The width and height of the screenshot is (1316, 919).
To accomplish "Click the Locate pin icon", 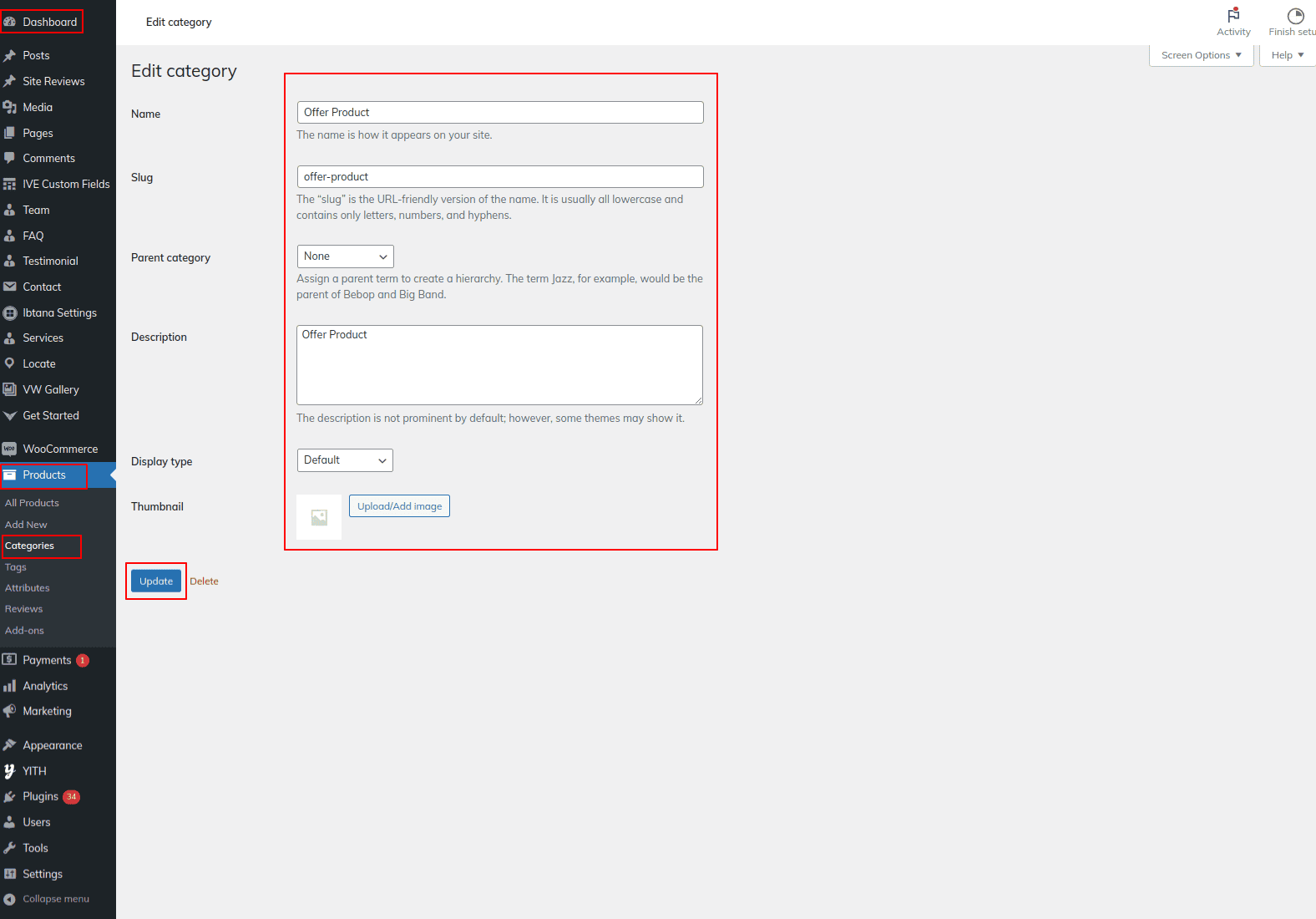I will pos(10,363).
